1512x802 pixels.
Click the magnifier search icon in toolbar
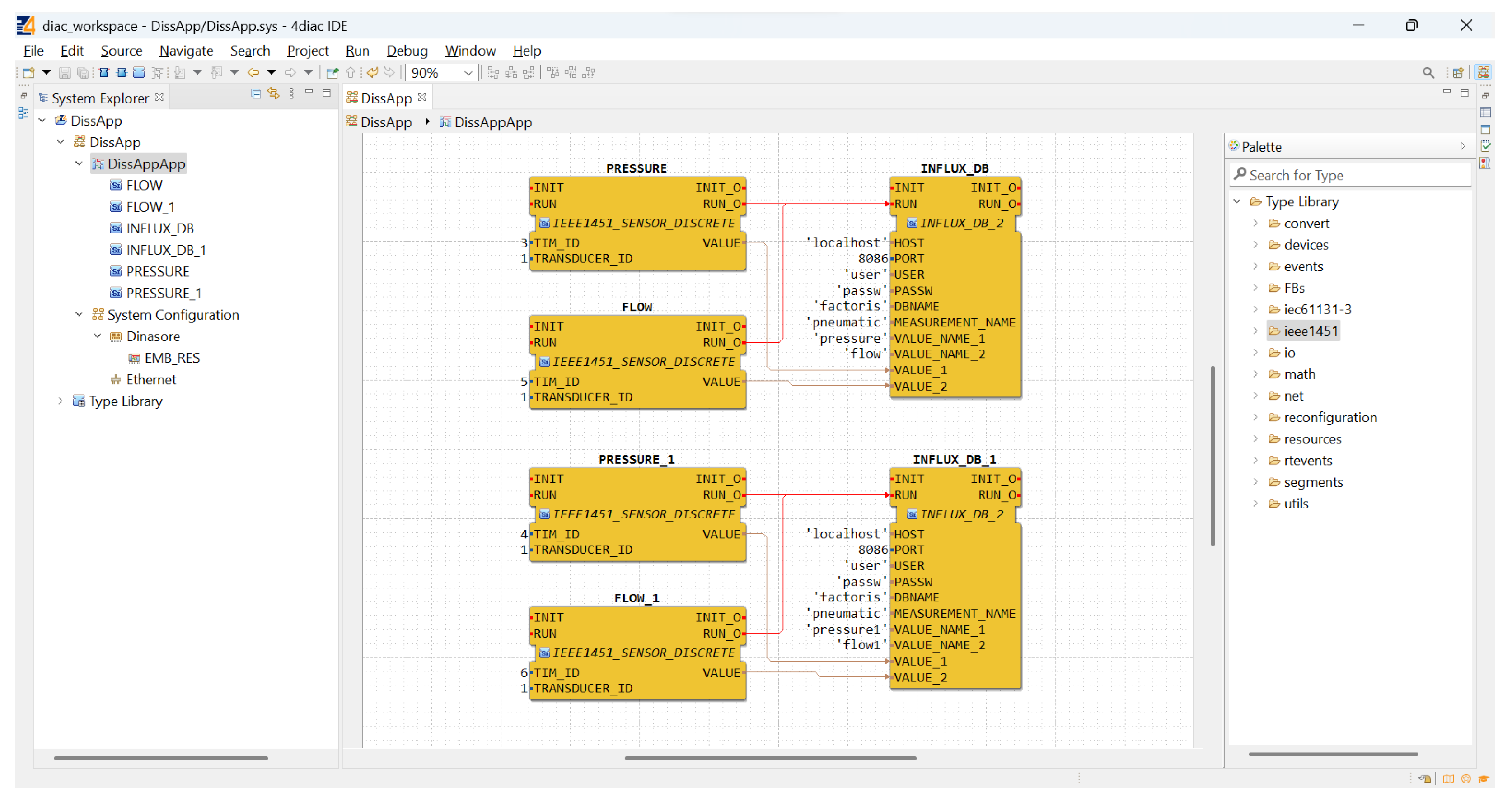pos(1428,73)
